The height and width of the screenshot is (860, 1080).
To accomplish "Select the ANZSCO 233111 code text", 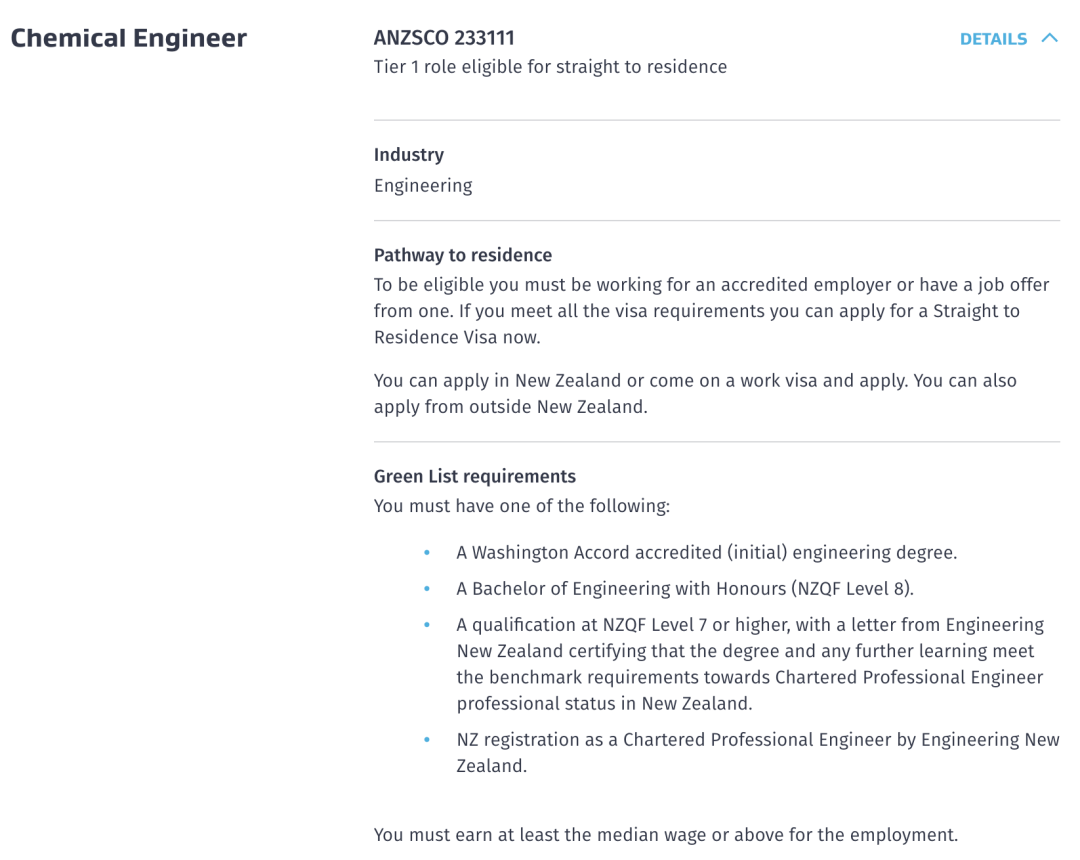I will pos(444,38).
